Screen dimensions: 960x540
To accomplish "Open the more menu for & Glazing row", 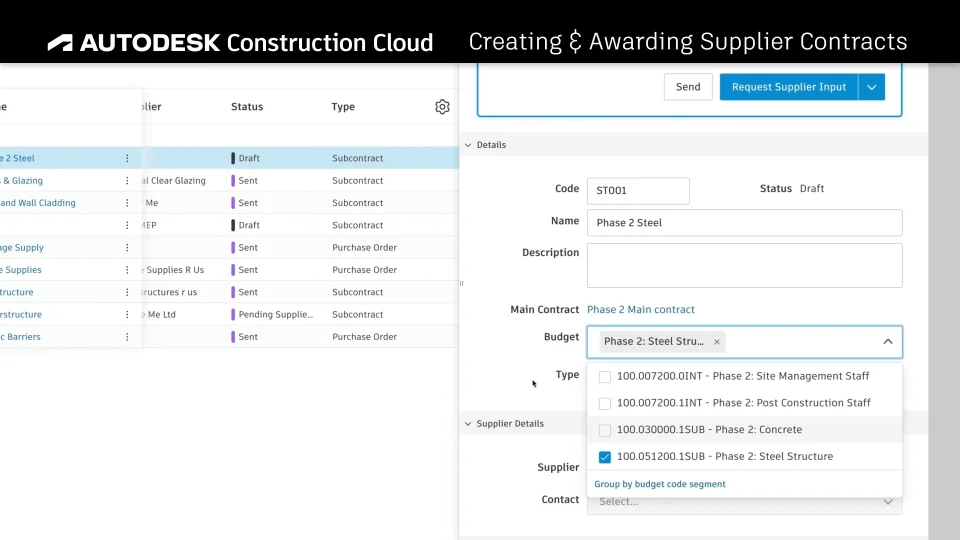I will coord(127,181).
